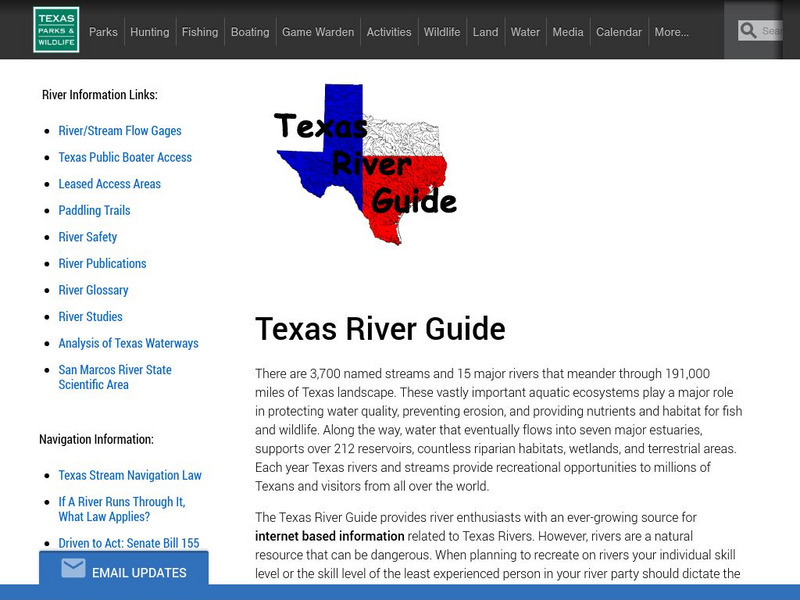Go to the Boating section

250,32
